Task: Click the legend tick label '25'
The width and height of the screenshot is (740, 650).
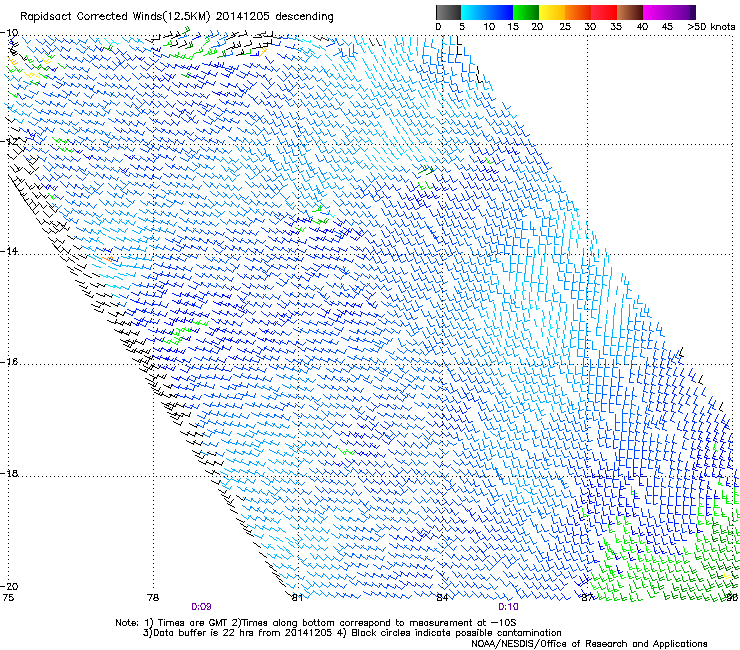Action: [x=564, y=26]
